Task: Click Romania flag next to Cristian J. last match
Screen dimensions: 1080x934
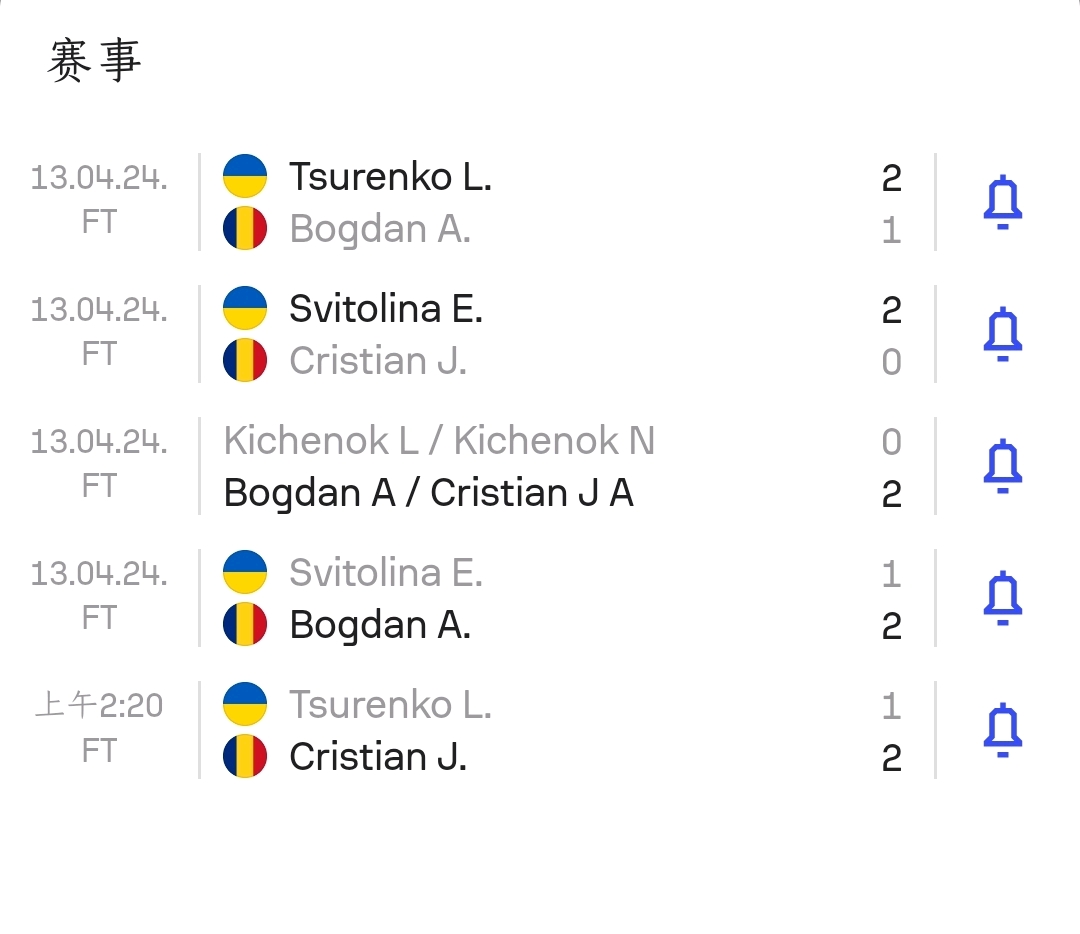Action: click(245, 756)
